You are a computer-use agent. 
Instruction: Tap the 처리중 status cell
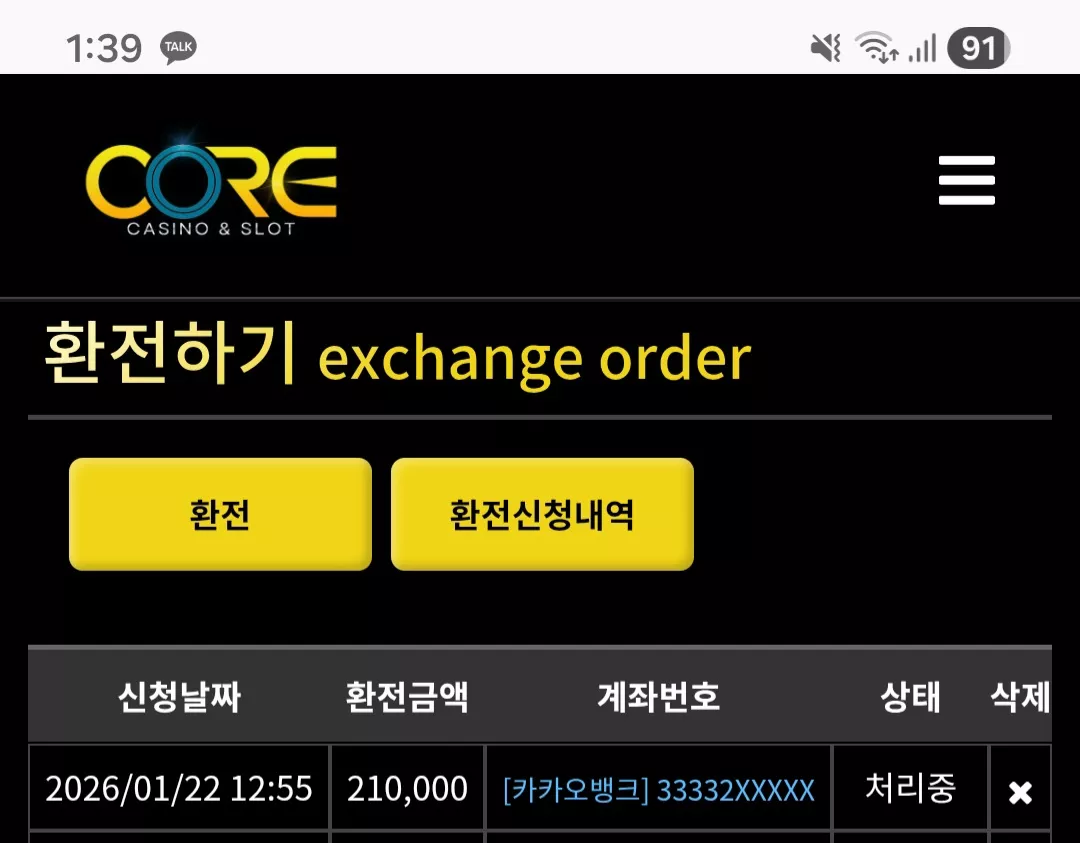[x=911, y=787]
